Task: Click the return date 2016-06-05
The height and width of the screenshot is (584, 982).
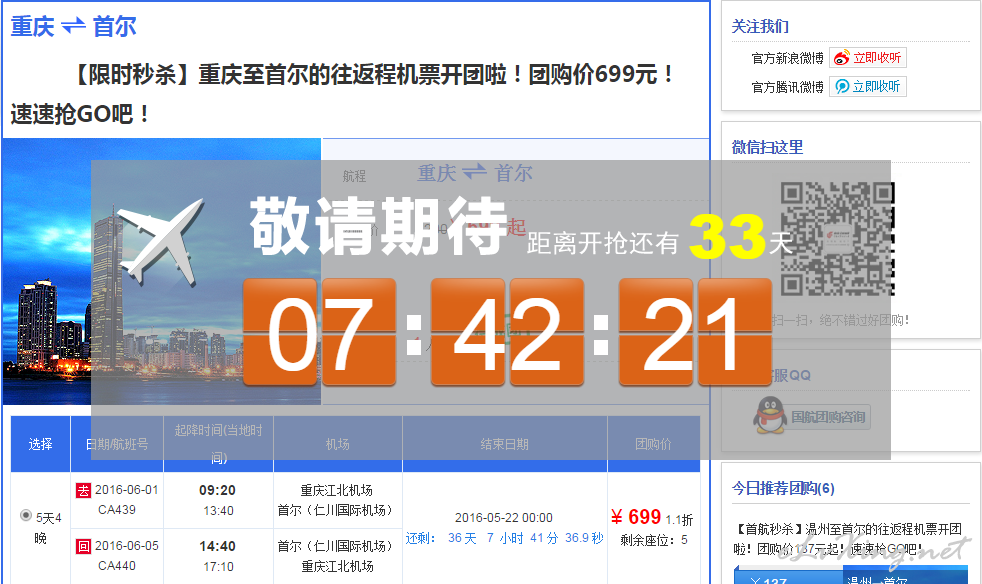Action: pos(127,546)
